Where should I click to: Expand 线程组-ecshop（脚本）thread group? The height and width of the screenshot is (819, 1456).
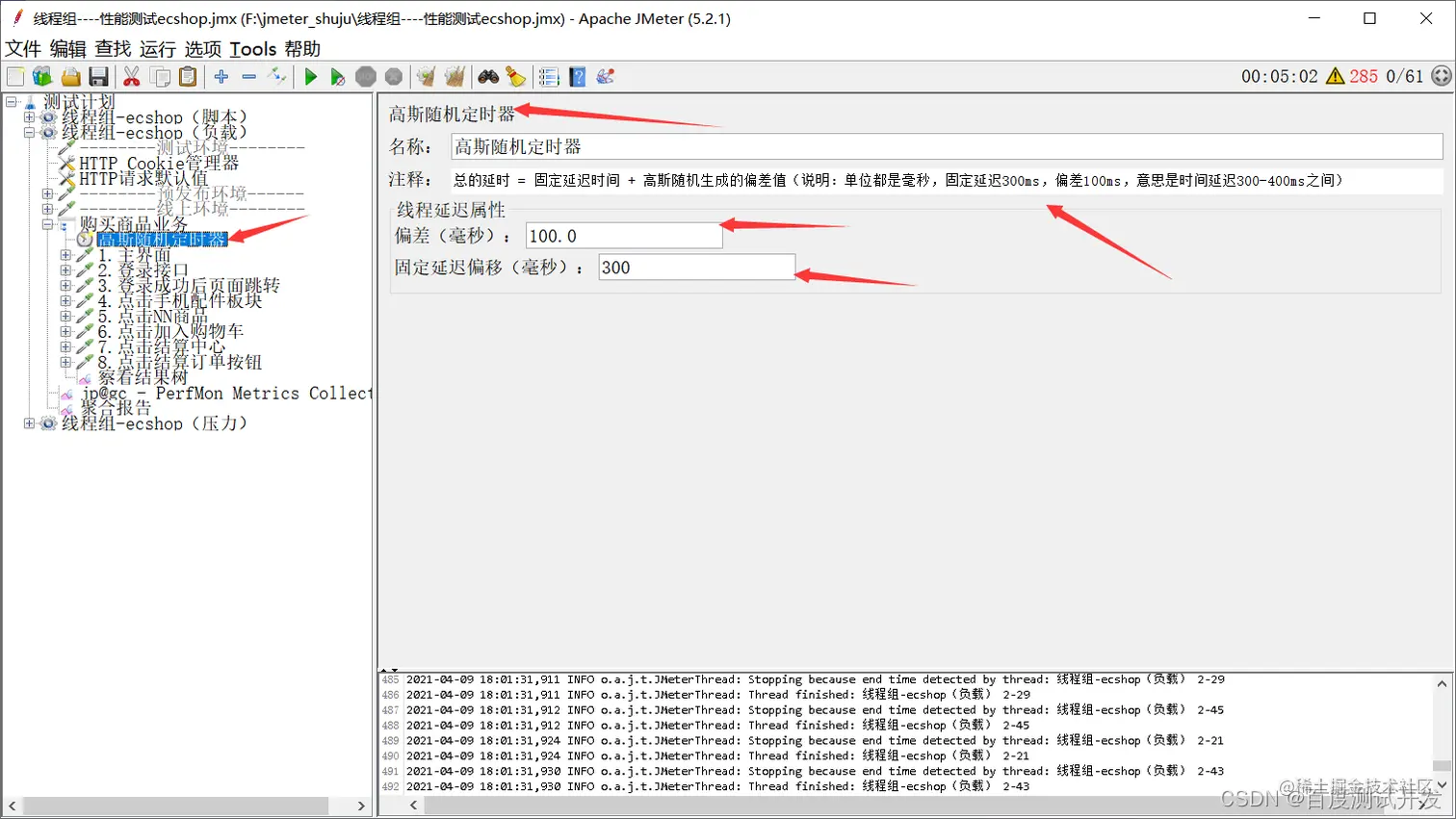coord(29,117)
